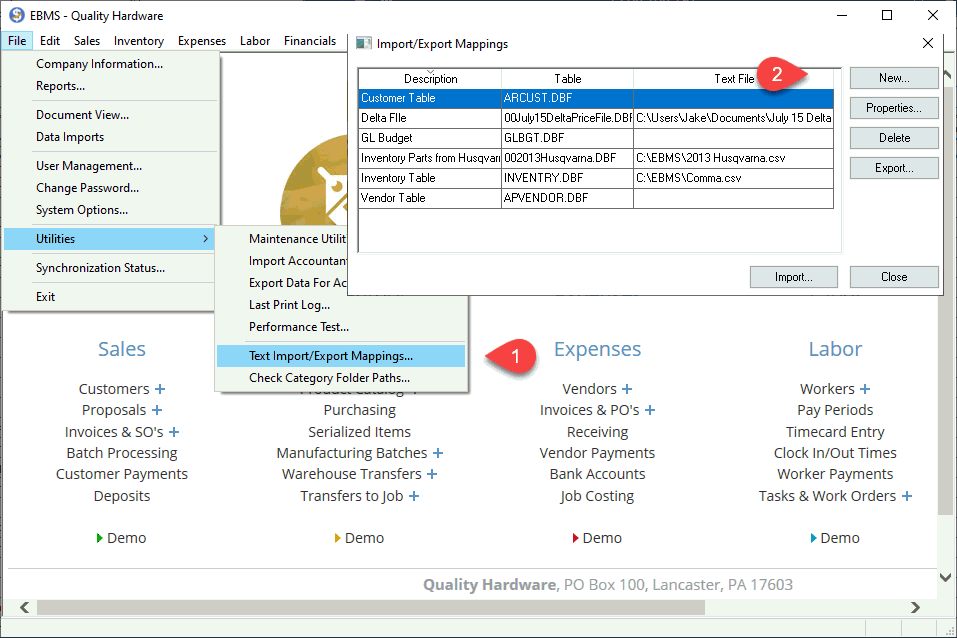This screenshot has height=638, width=957.
Task: Open the Customer Payments link
Action: (122, 474)
